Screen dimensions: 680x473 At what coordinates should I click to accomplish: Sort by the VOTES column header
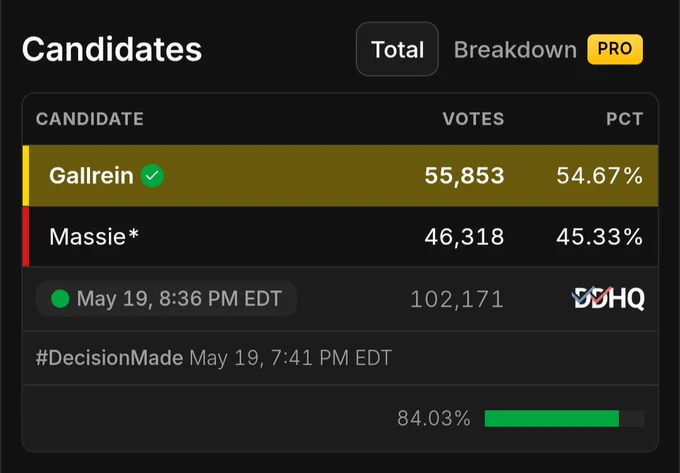pos(474,119)
